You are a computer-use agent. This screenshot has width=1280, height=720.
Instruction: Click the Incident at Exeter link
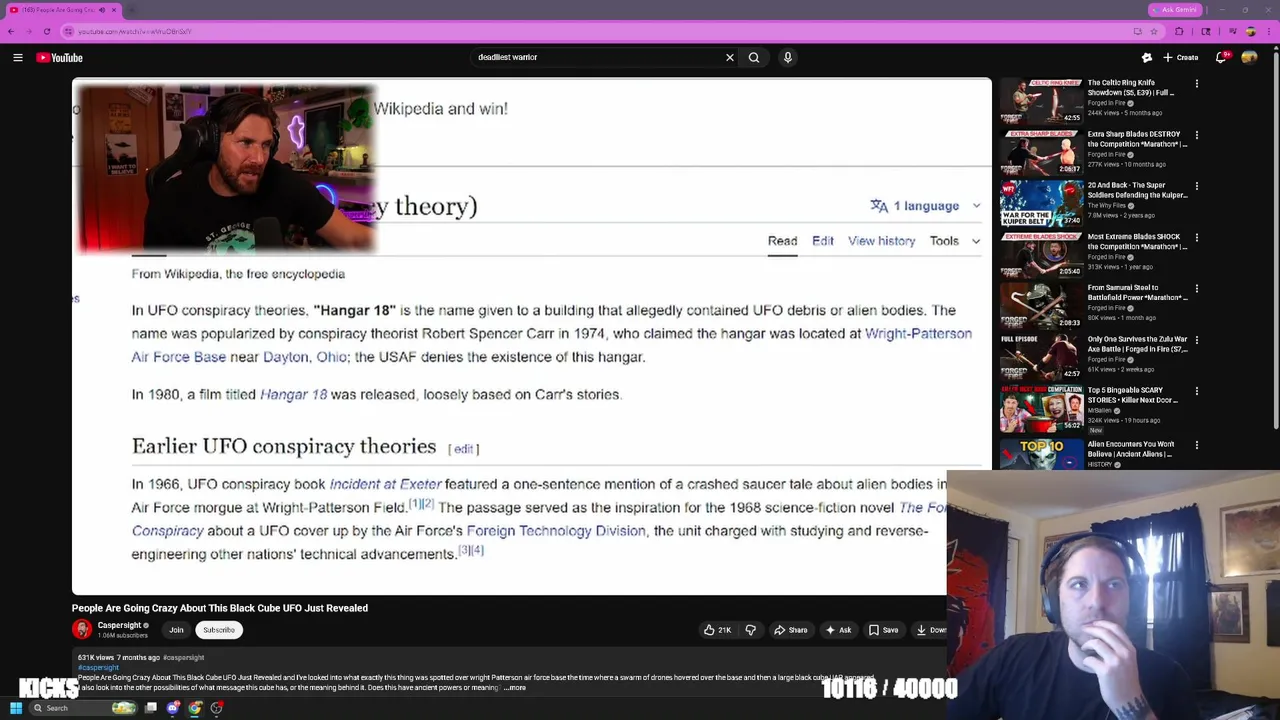tap(385, 484)
